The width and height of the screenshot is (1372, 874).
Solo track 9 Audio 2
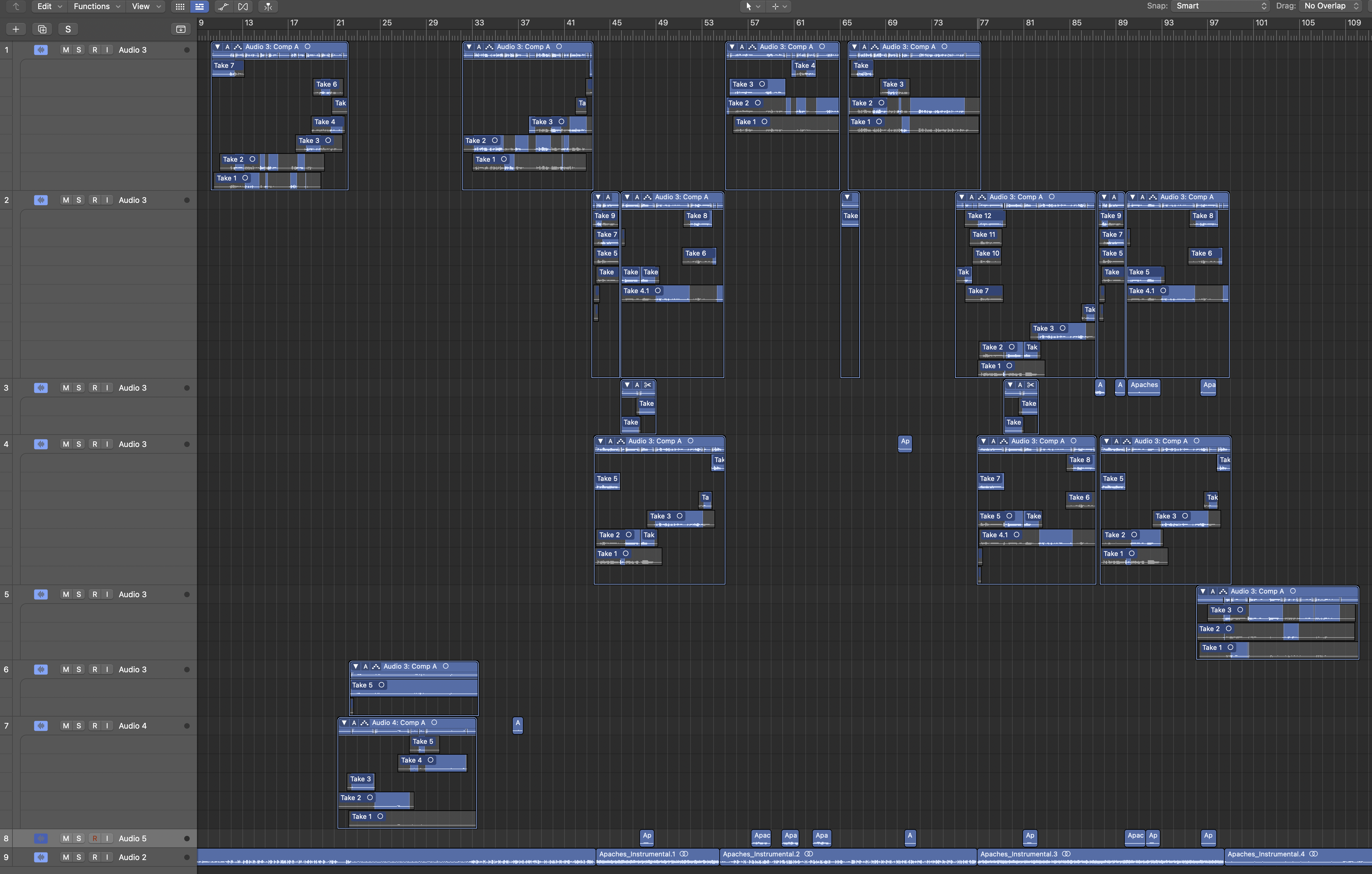point(78,857)
